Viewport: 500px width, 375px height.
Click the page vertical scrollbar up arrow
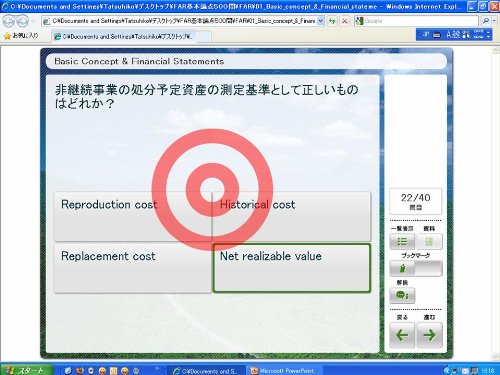496,50
